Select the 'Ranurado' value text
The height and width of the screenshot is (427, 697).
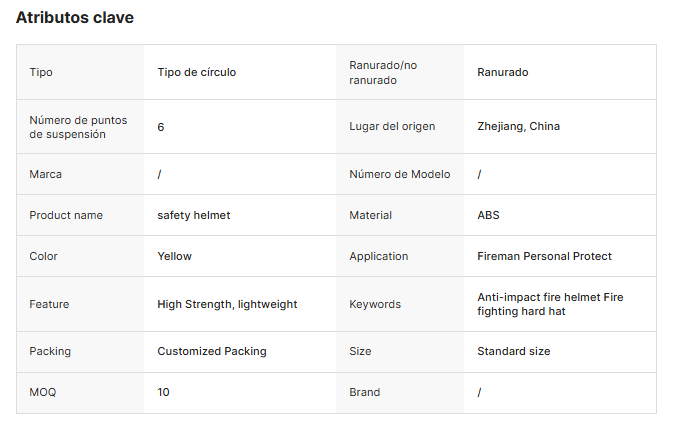502,72
